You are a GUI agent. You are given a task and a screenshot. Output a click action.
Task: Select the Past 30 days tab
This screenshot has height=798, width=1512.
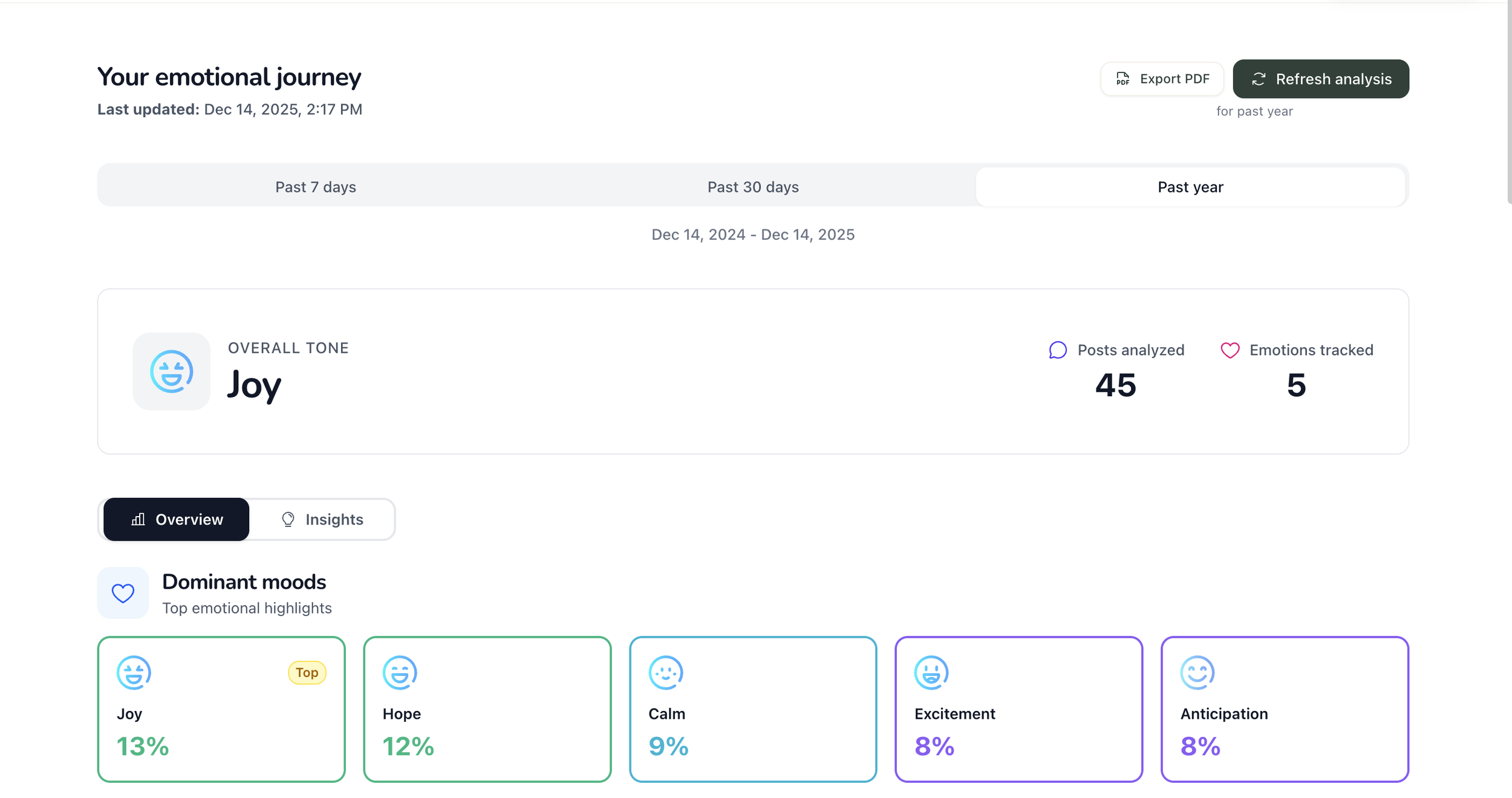coord(752,187)
